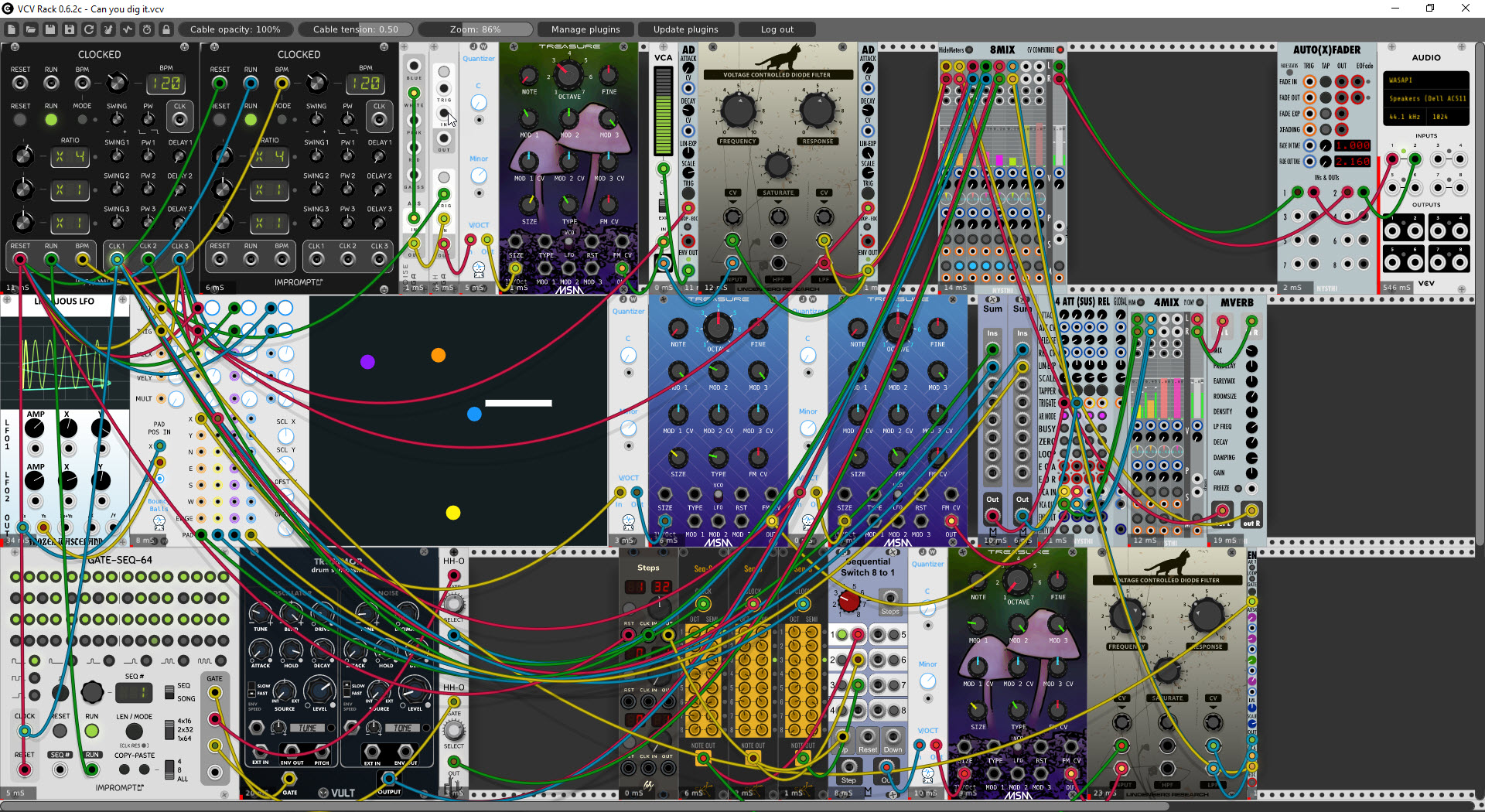Click the Save patch disk icon

click(50, 29)
